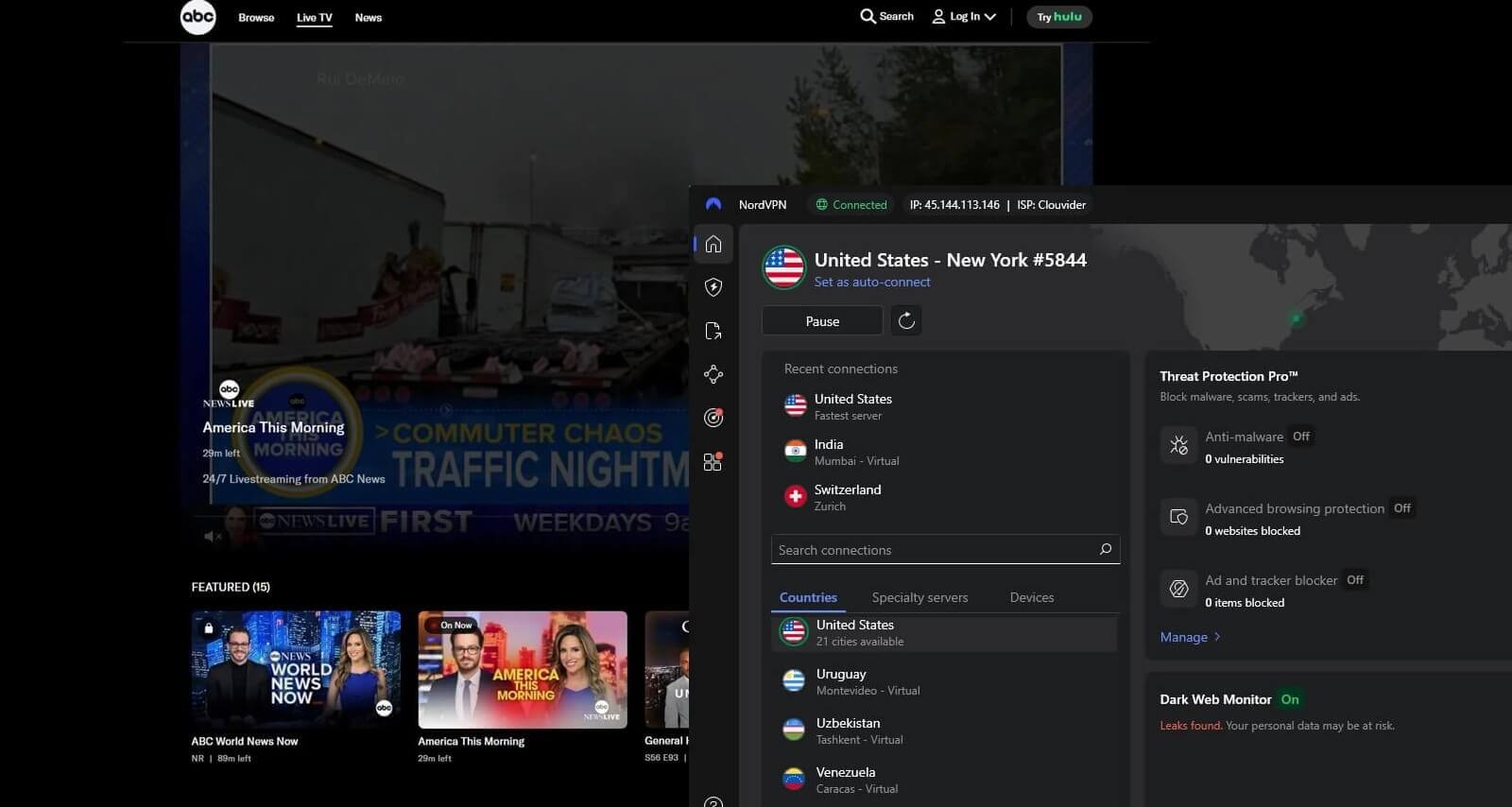Select Uruguay Montevideo country row
This screenshot has width=1512, height=807.
(x=945, y=681)
